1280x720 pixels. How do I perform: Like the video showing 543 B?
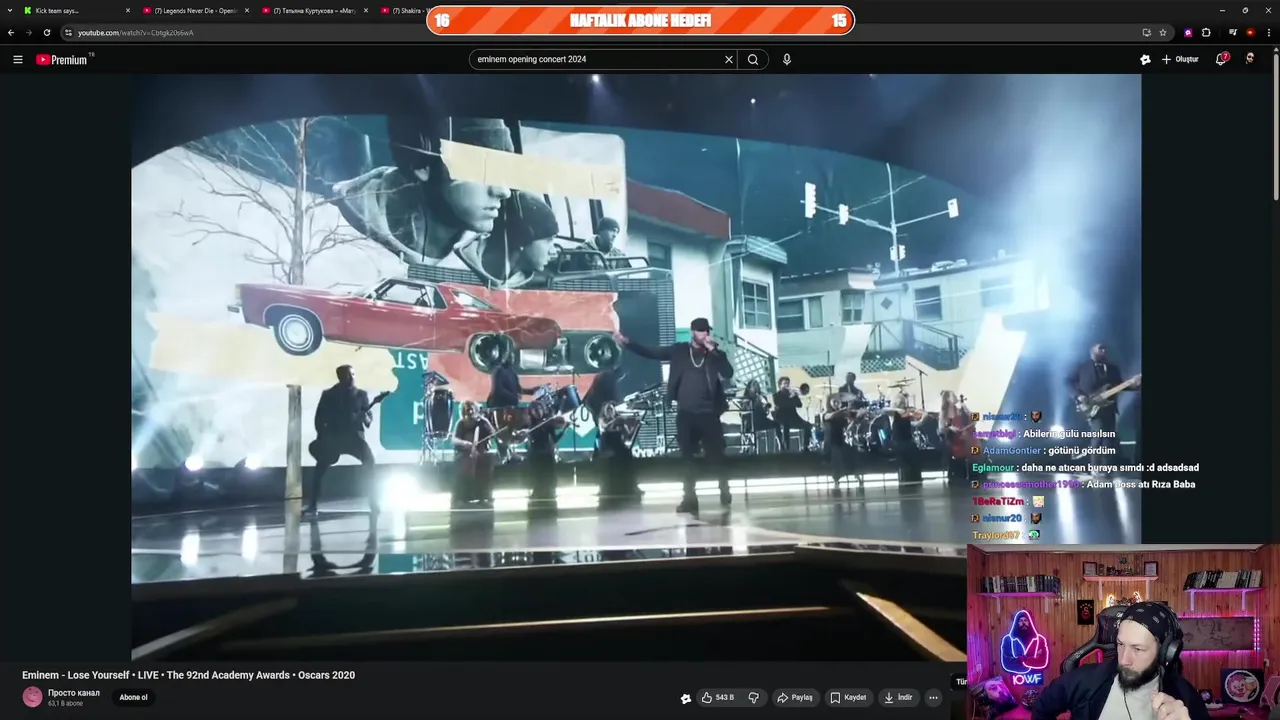coord(718,697)
